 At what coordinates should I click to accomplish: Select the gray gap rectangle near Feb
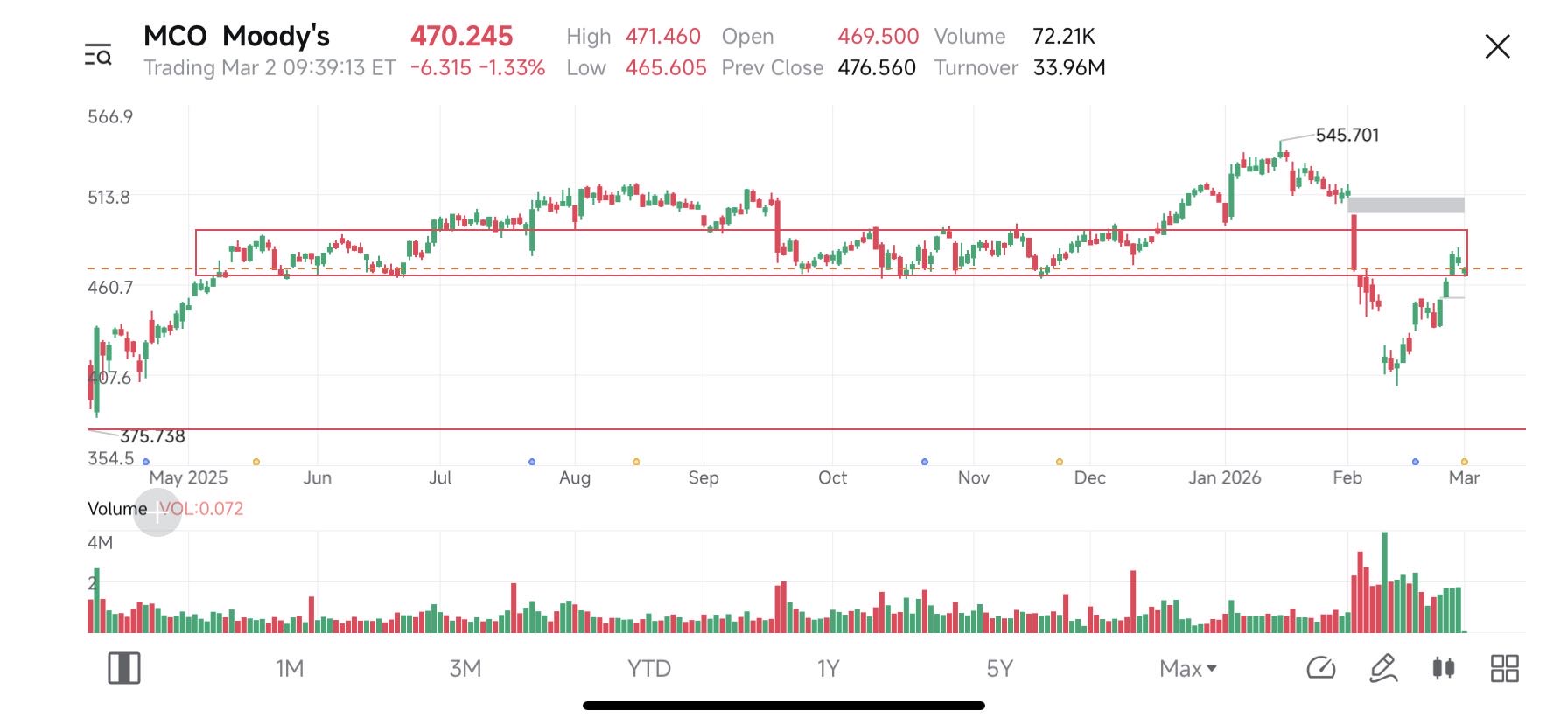point(1406,205)
